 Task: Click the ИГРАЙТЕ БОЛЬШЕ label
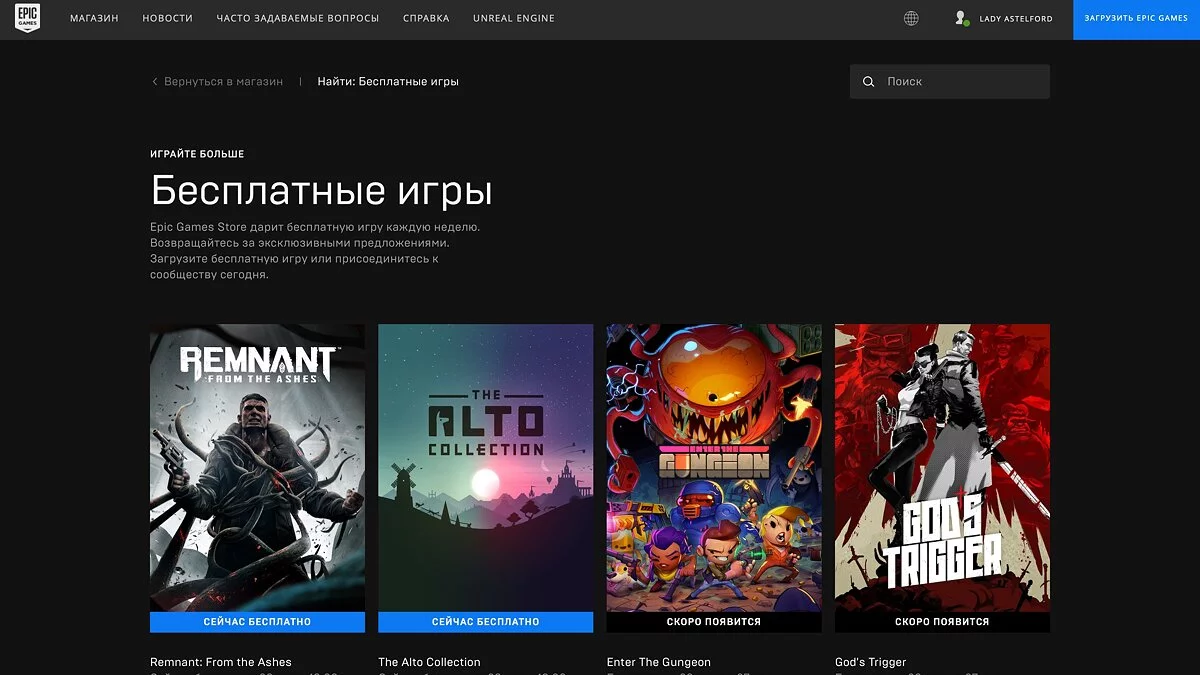pyautogui.click(x=197, y=154)
